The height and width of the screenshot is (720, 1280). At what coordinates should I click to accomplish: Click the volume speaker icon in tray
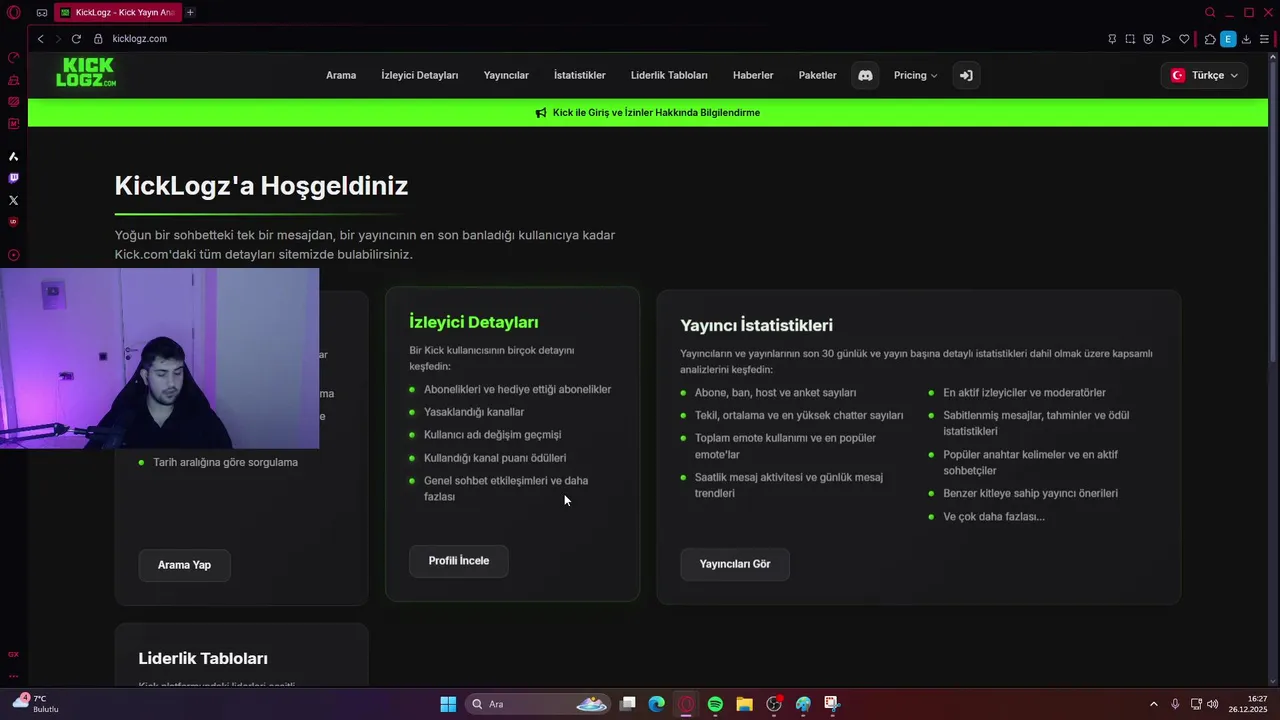tap(1213, 704)
